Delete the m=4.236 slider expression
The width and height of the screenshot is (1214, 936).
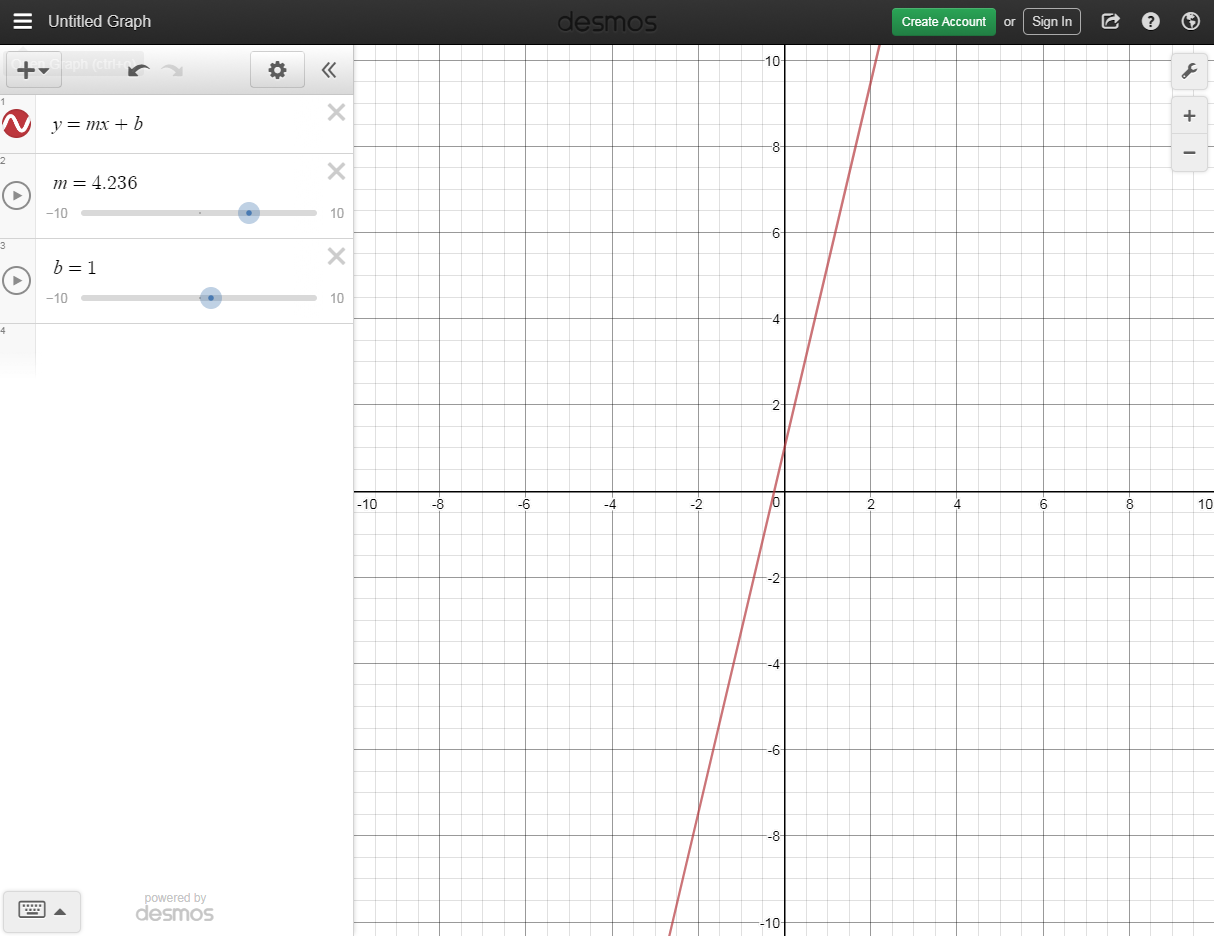click(336, 171)
